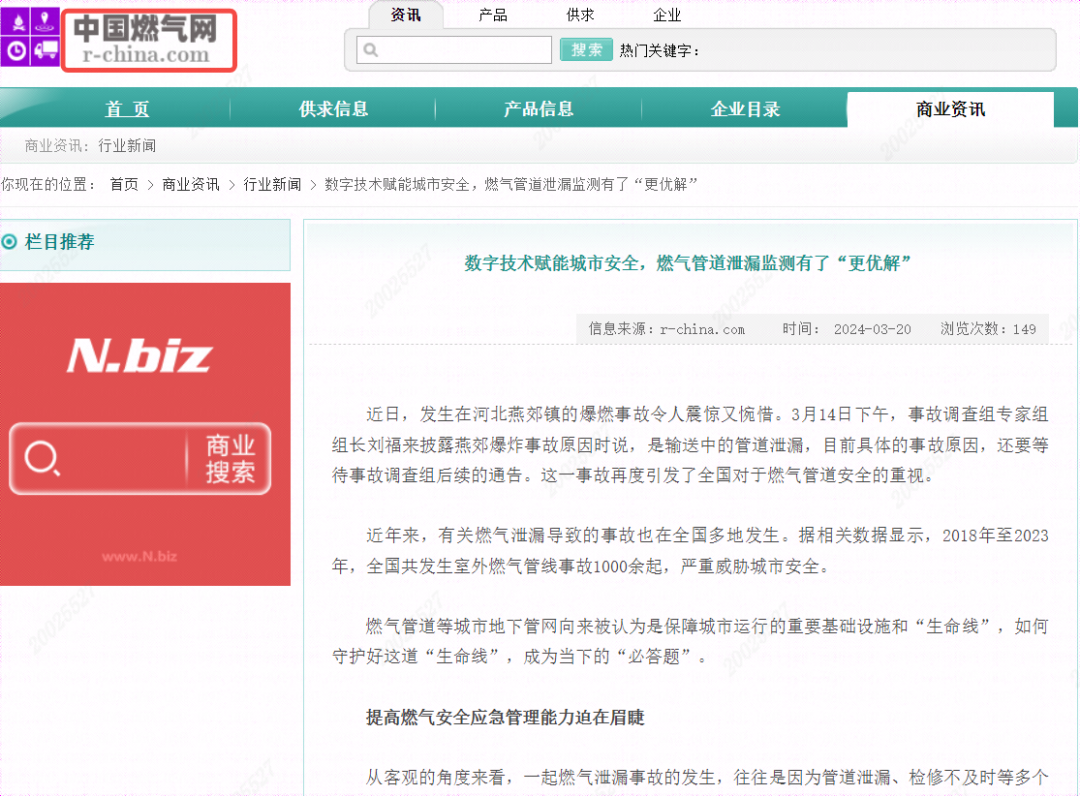1080x796 pixels.
Task: Navigate to 产品信息 in the menu bar
Action: click(x=539, y=109)
